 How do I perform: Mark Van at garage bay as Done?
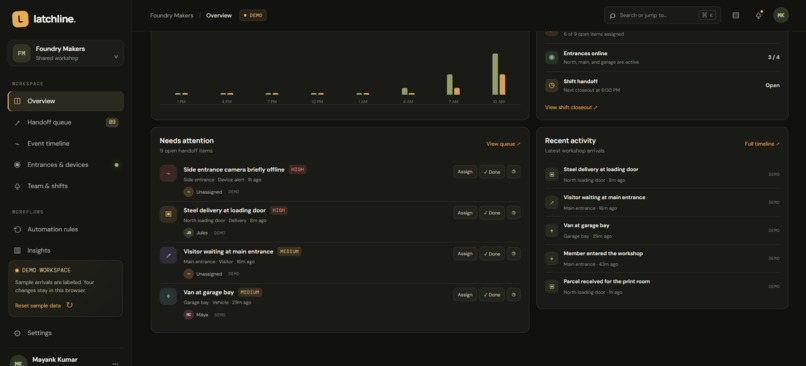pos(492,295)
